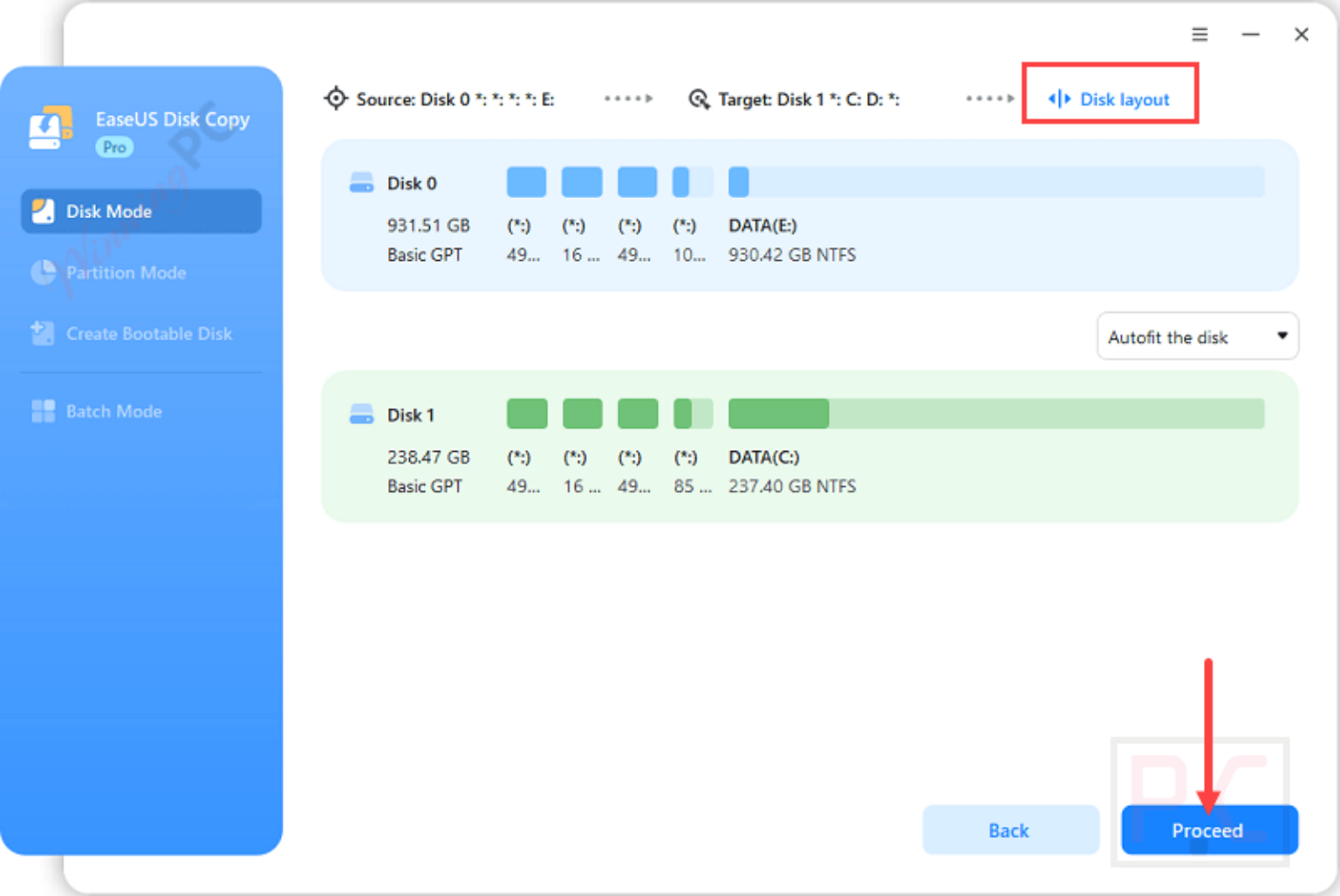Screen dimensions: 1340x896
Task: Click the Disk 1 drive icon
Action: 360,414
